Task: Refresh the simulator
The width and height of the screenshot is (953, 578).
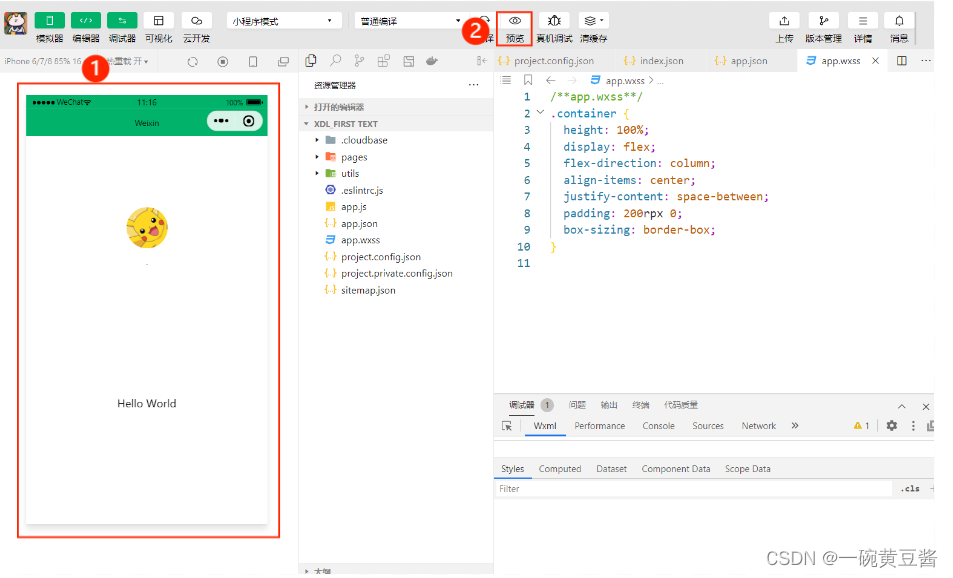Action: tap(193, 61)
